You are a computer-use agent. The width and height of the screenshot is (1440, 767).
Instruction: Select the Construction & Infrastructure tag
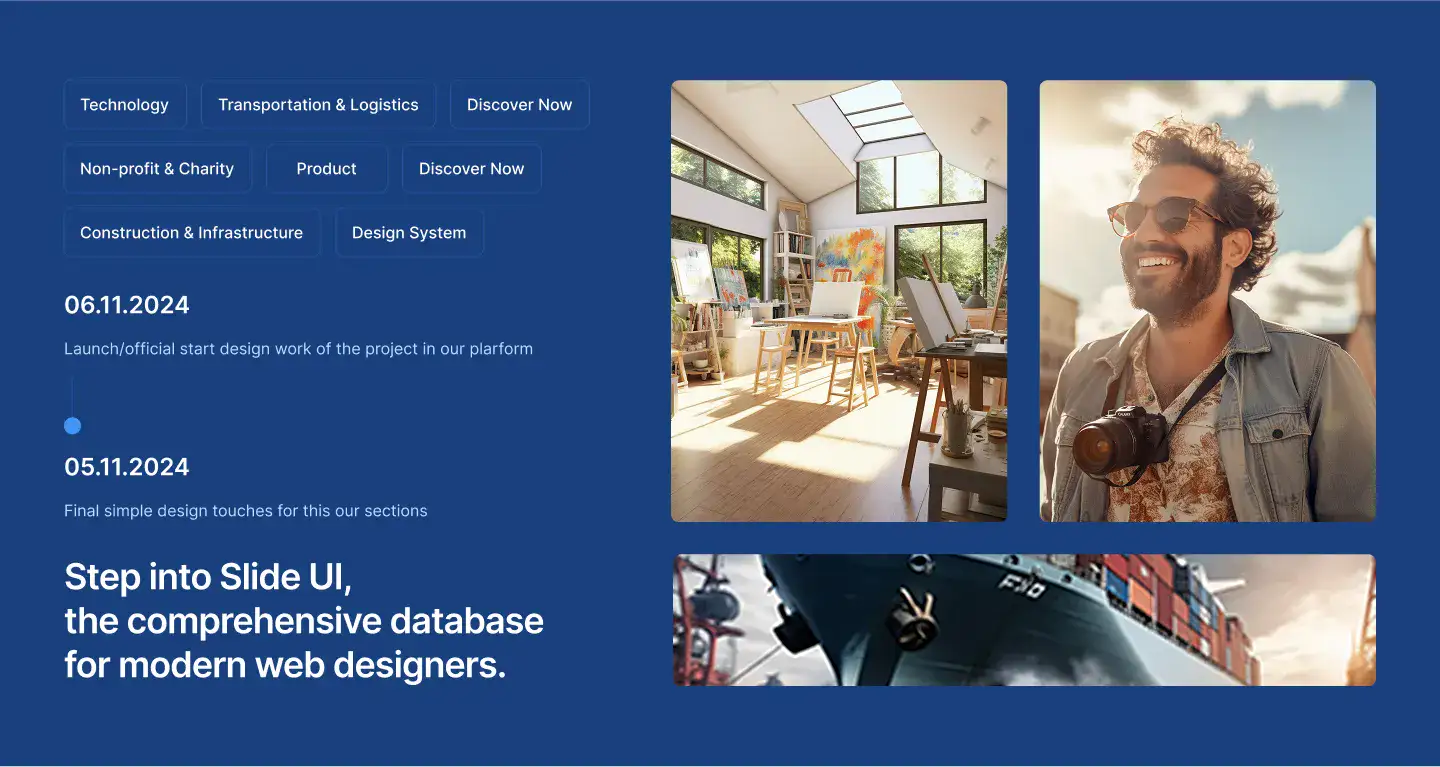point(191,233)
